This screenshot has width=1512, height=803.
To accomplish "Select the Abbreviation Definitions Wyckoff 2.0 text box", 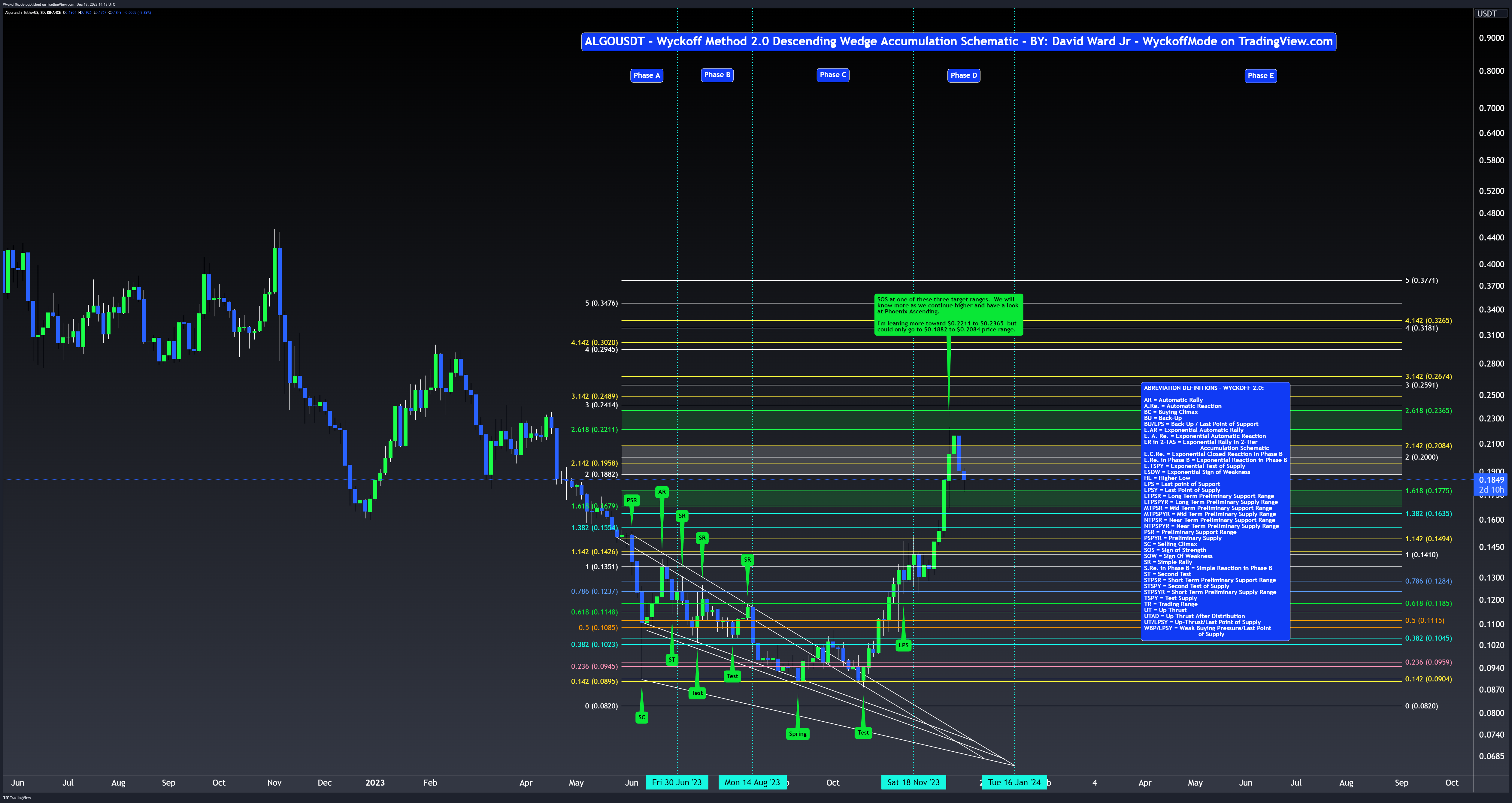I will (1215, 511).
